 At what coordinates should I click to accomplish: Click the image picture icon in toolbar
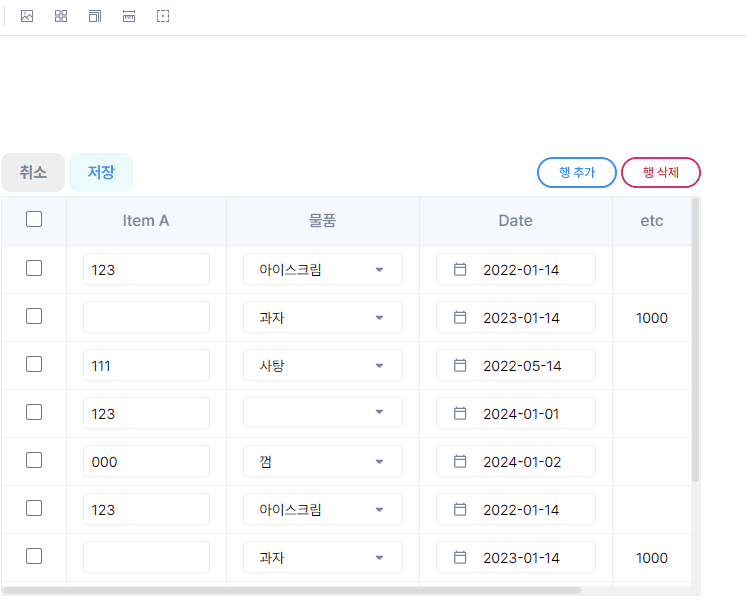coord(27,16)
